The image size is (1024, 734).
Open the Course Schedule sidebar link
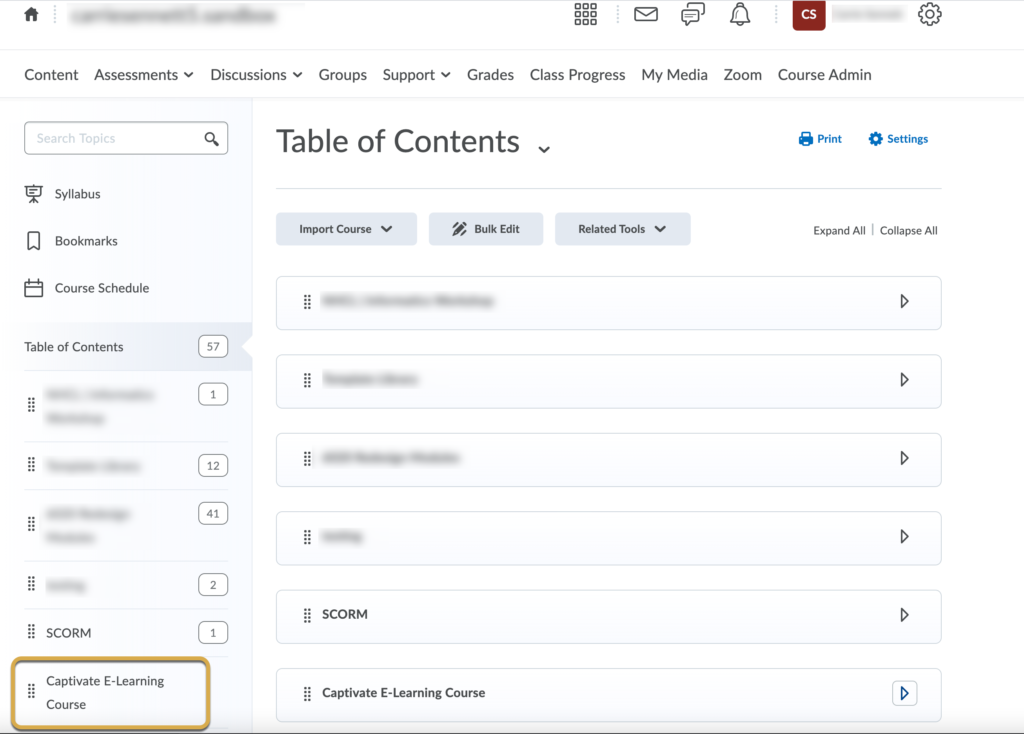(x=102, y=288)
